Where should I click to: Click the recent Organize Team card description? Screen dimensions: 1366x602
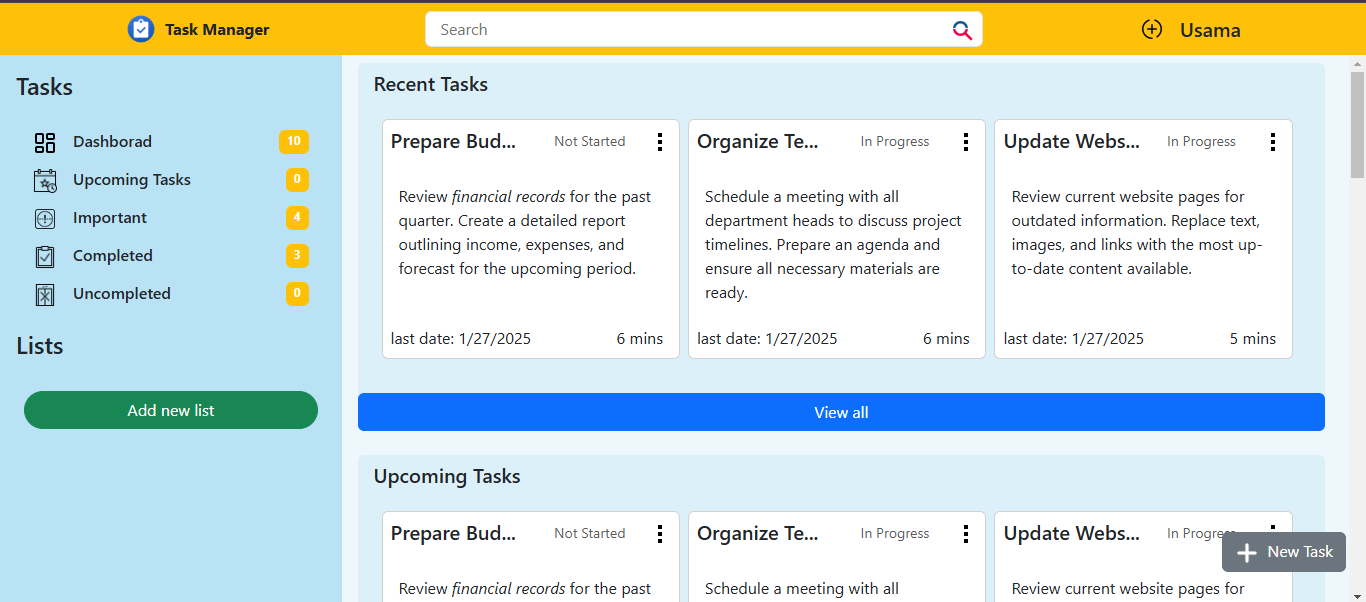833,245
